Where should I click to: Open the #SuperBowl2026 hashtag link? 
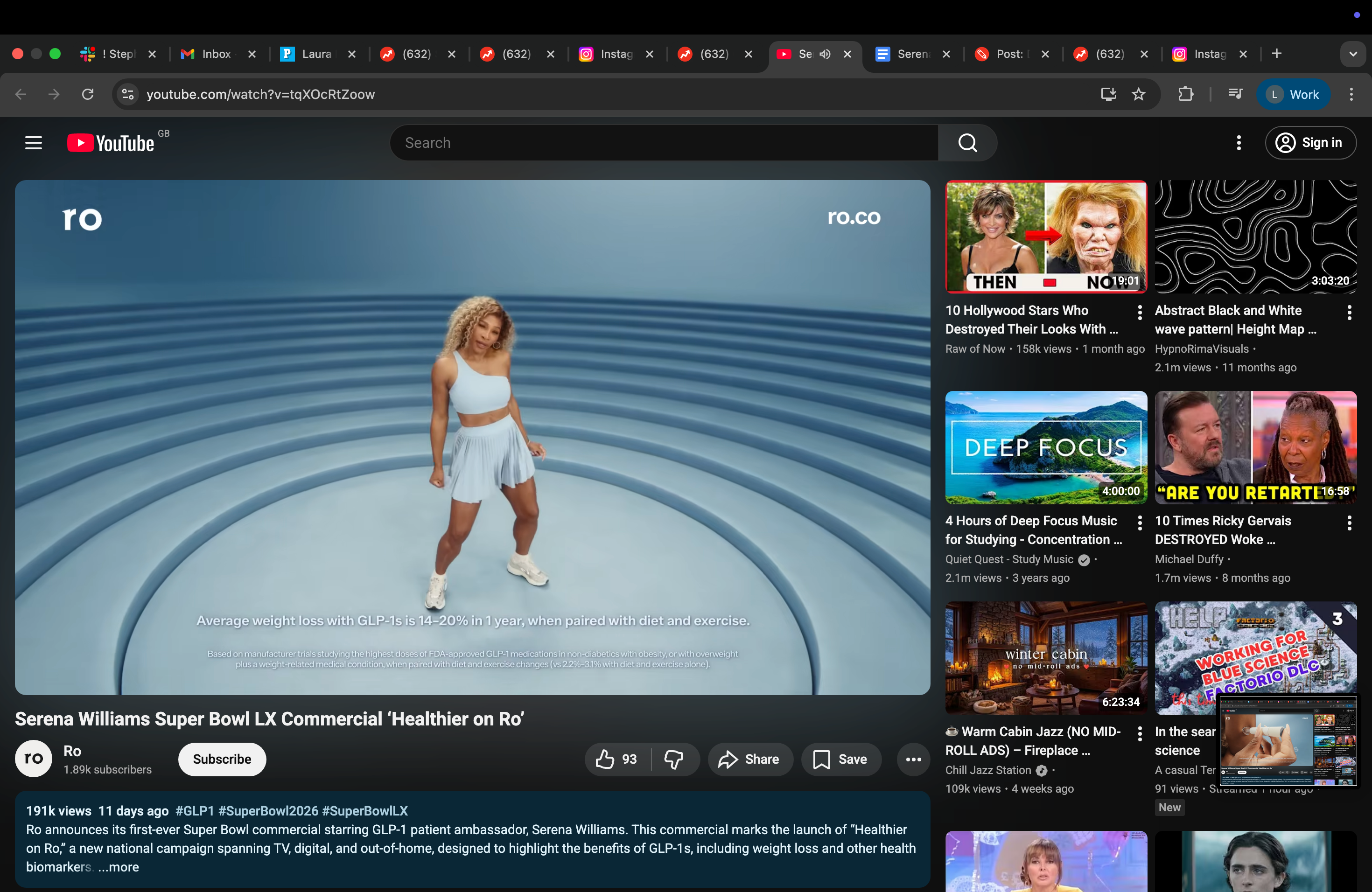[x=268, y=811]
